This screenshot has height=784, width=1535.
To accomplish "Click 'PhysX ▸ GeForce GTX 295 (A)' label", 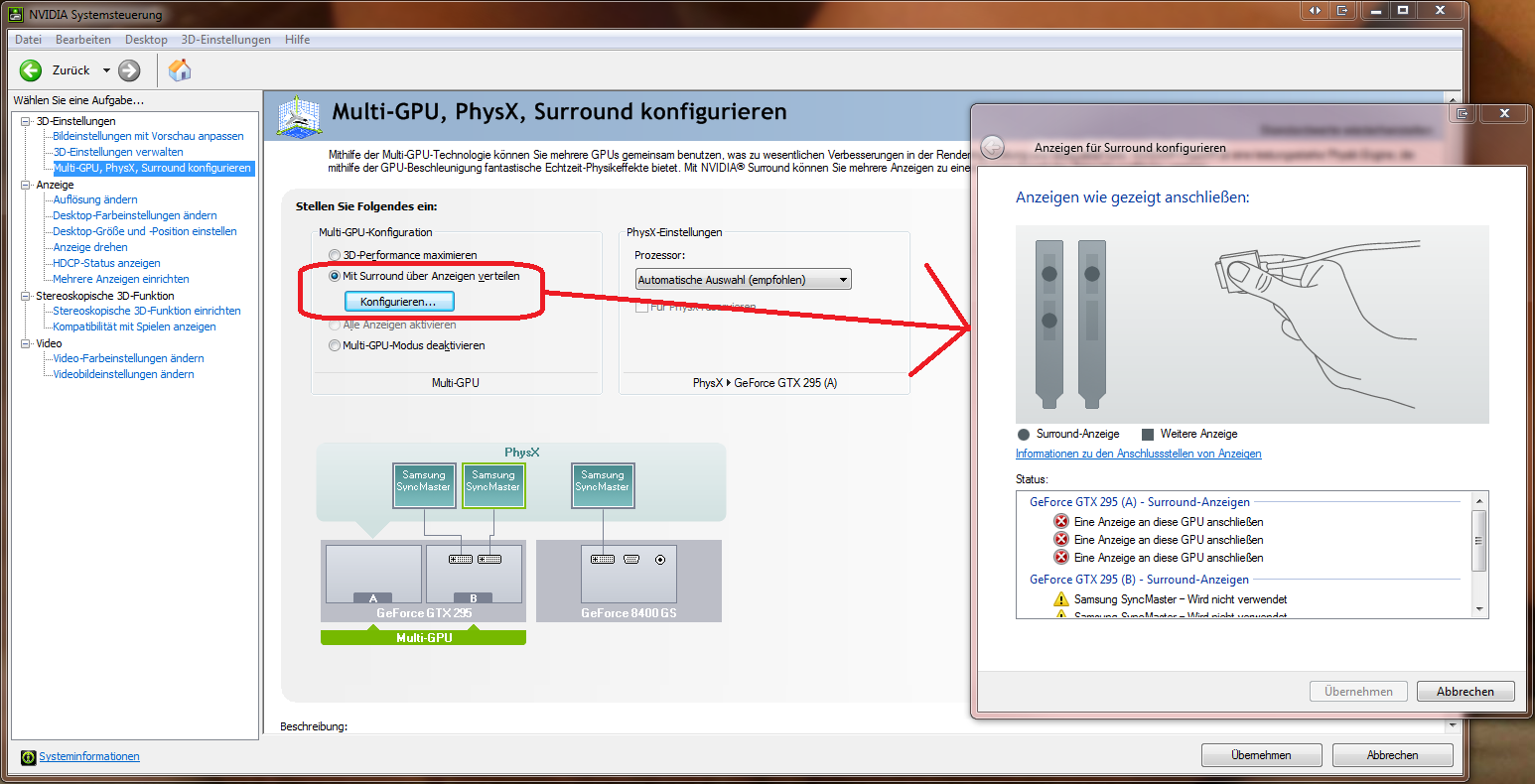I will 765,382.
